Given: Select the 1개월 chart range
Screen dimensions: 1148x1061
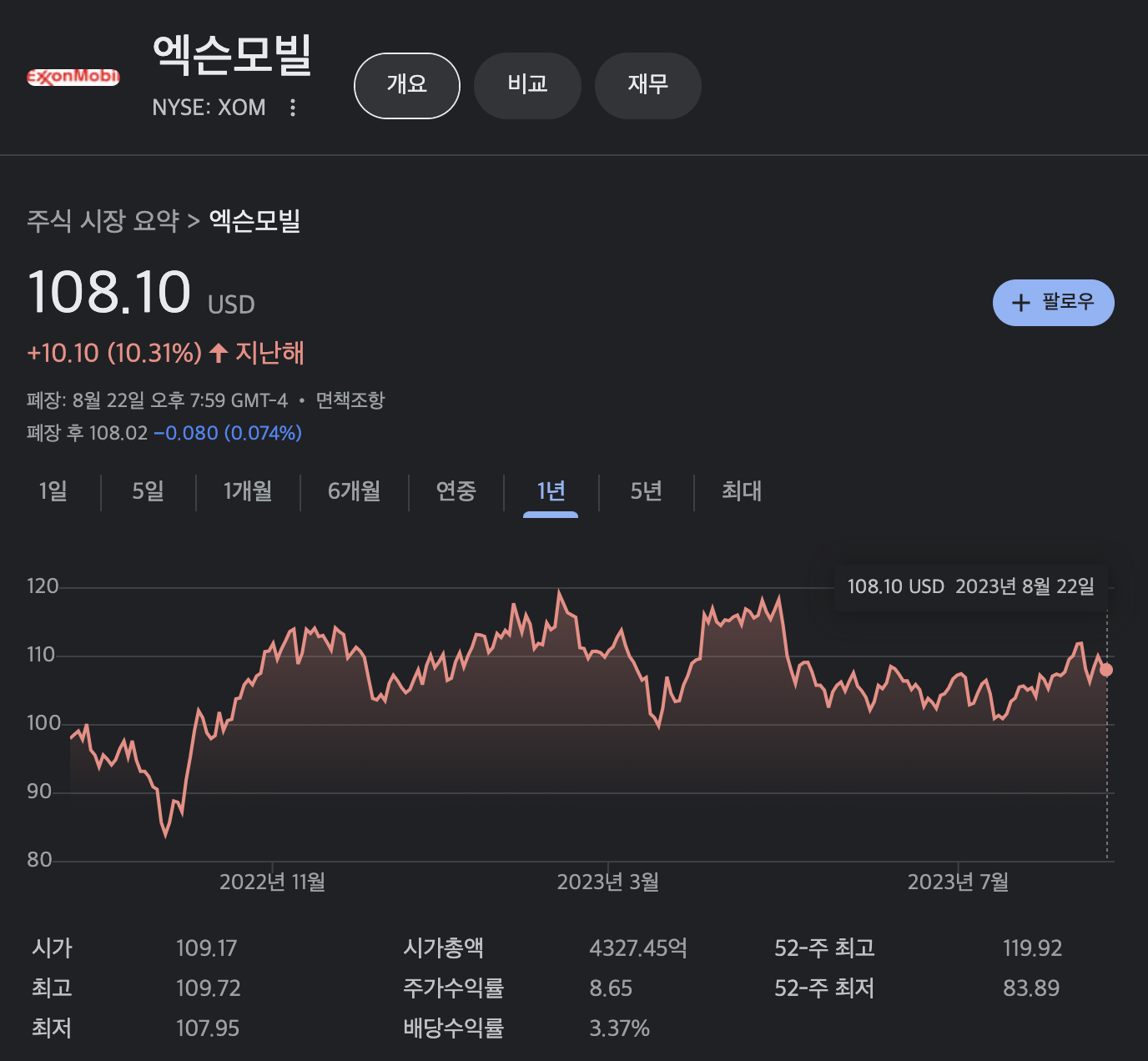Looking at the screenshot, I should coord(248,490).
